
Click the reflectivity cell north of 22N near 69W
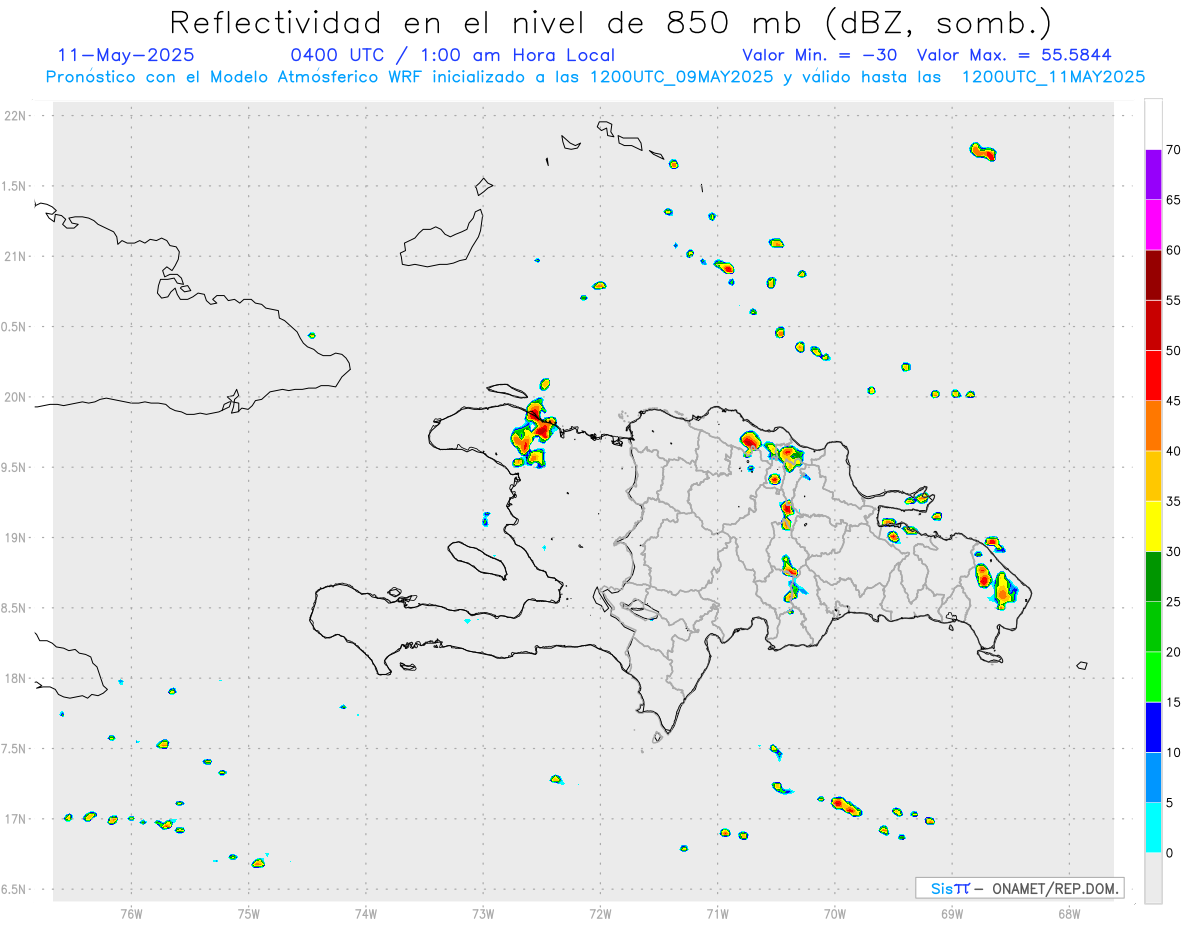pos(983,152)
